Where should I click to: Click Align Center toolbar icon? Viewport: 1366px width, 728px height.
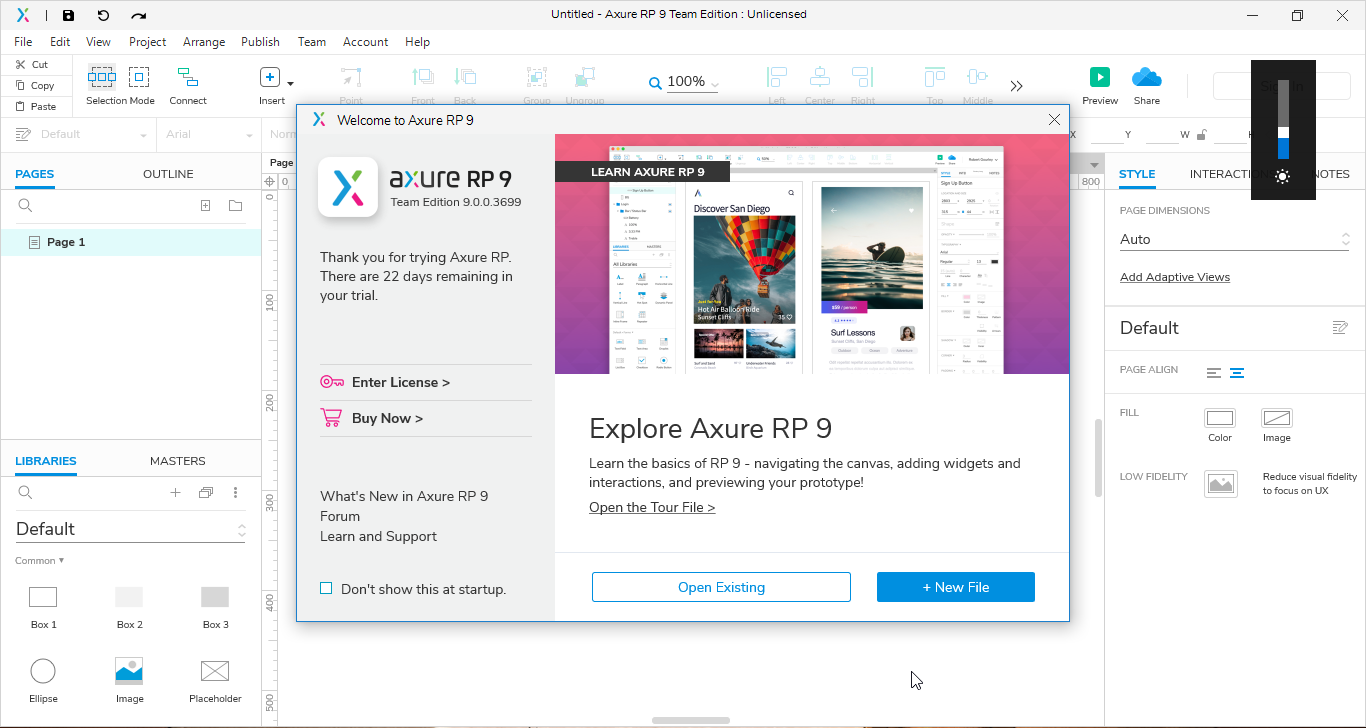pos(820,77)
